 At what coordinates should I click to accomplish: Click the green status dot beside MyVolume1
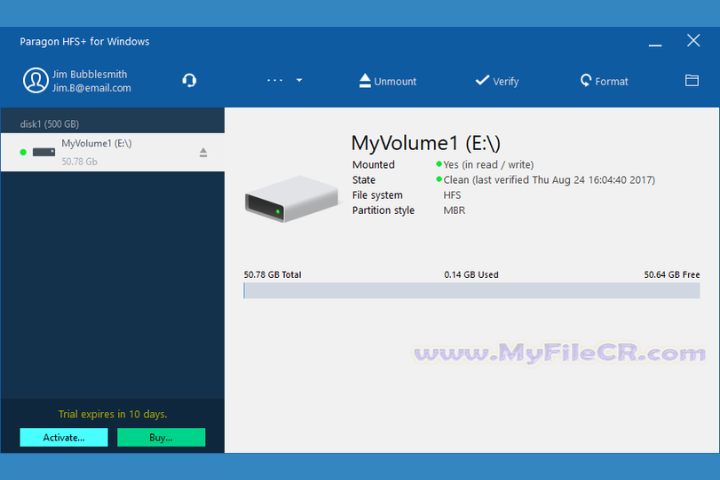[x=23, y=152]
